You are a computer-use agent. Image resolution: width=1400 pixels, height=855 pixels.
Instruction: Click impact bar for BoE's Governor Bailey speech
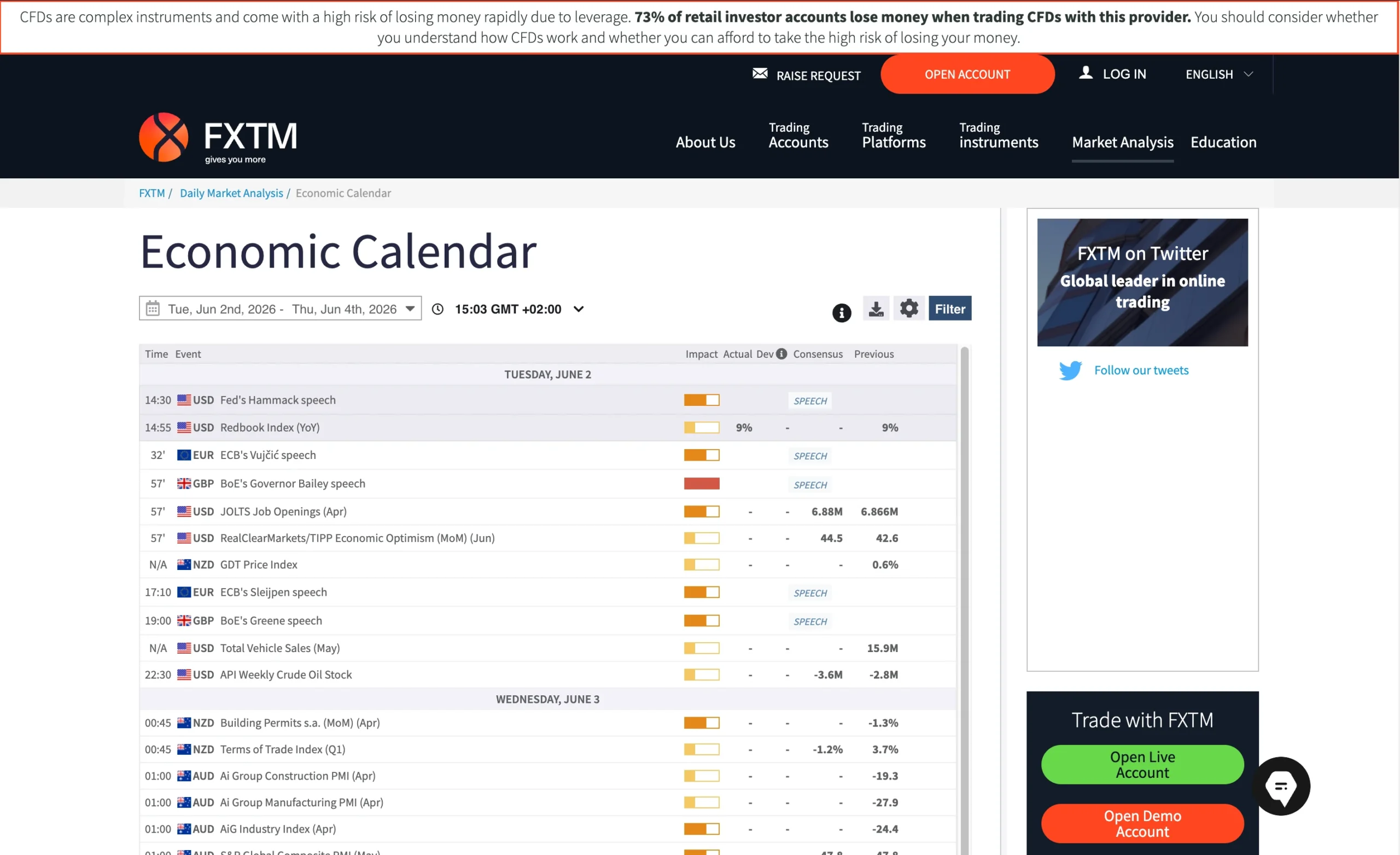pos(702,483)
